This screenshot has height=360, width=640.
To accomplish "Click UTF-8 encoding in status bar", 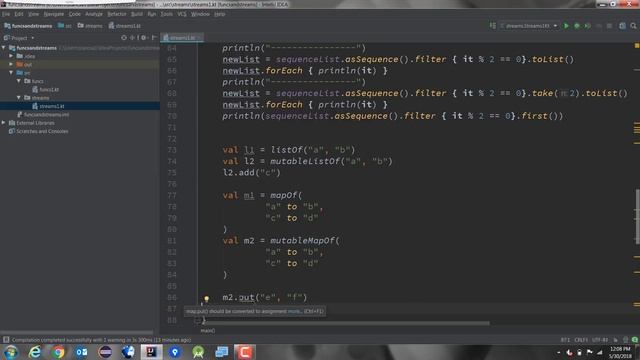I will pyautogui.click(x=600, y=340).
